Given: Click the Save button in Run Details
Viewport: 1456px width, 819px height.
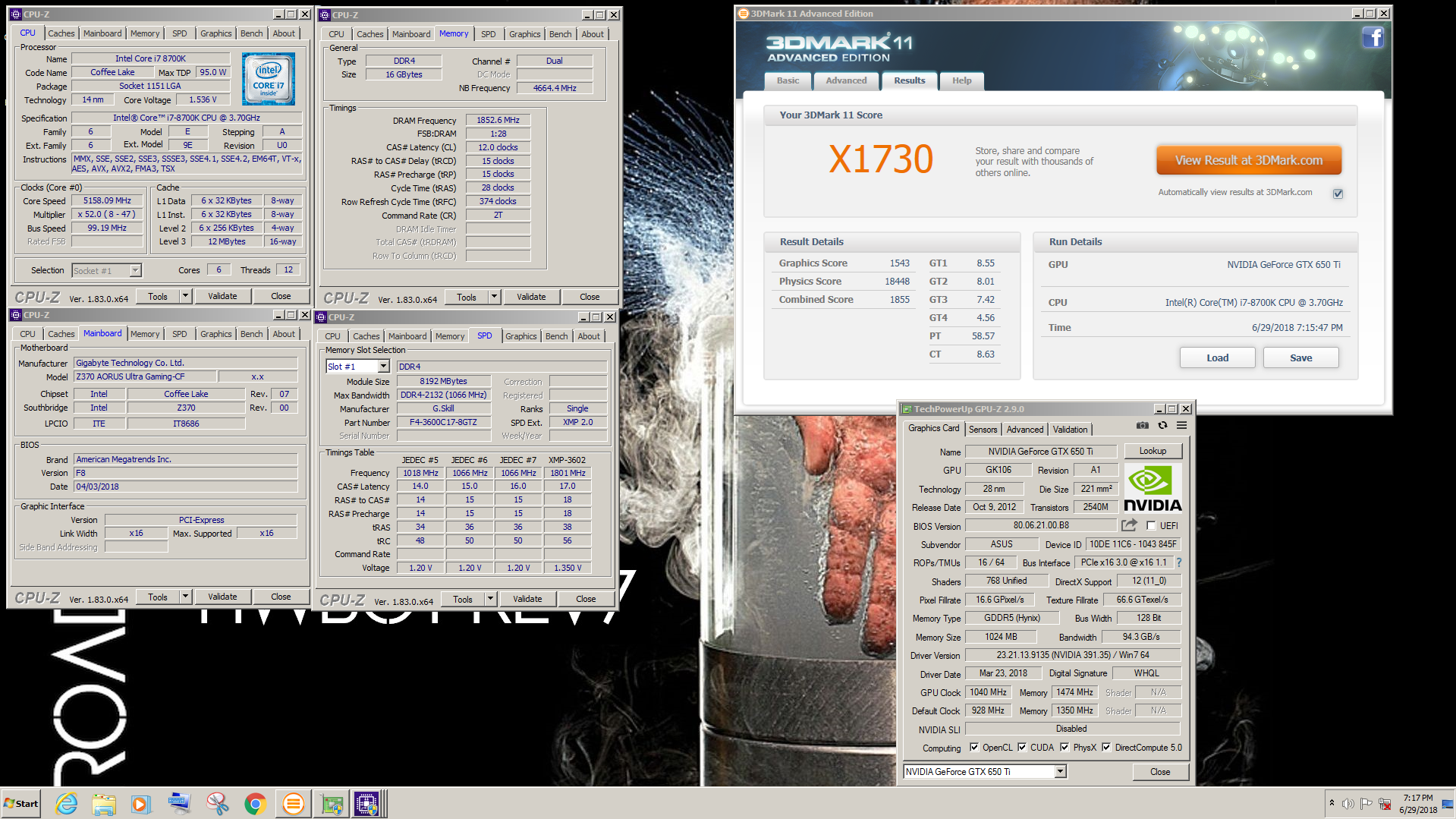Looking at the screenshot, I should point(1300,358).
